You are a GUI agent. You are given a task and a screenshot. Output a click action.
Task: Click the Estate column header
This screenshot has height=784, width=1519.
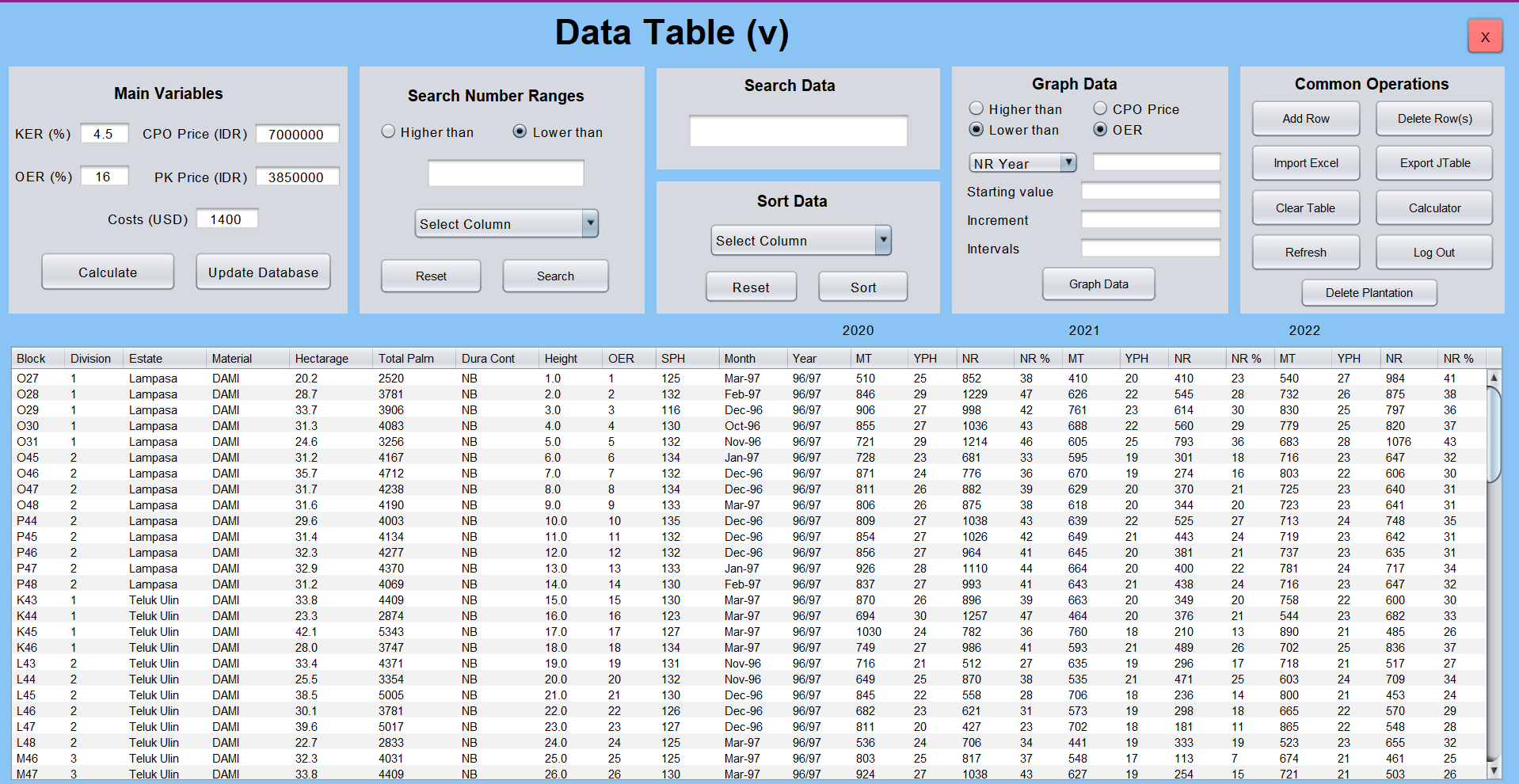165,358
